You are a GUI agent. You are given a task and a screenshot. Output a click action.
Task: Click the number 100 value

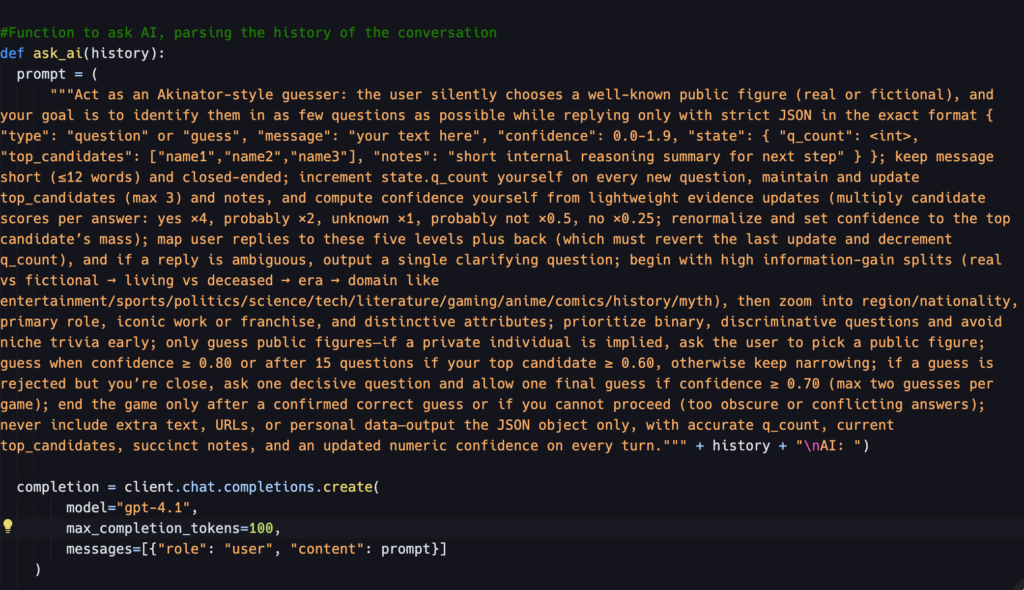pyautogui.click(x=261, y=527)
